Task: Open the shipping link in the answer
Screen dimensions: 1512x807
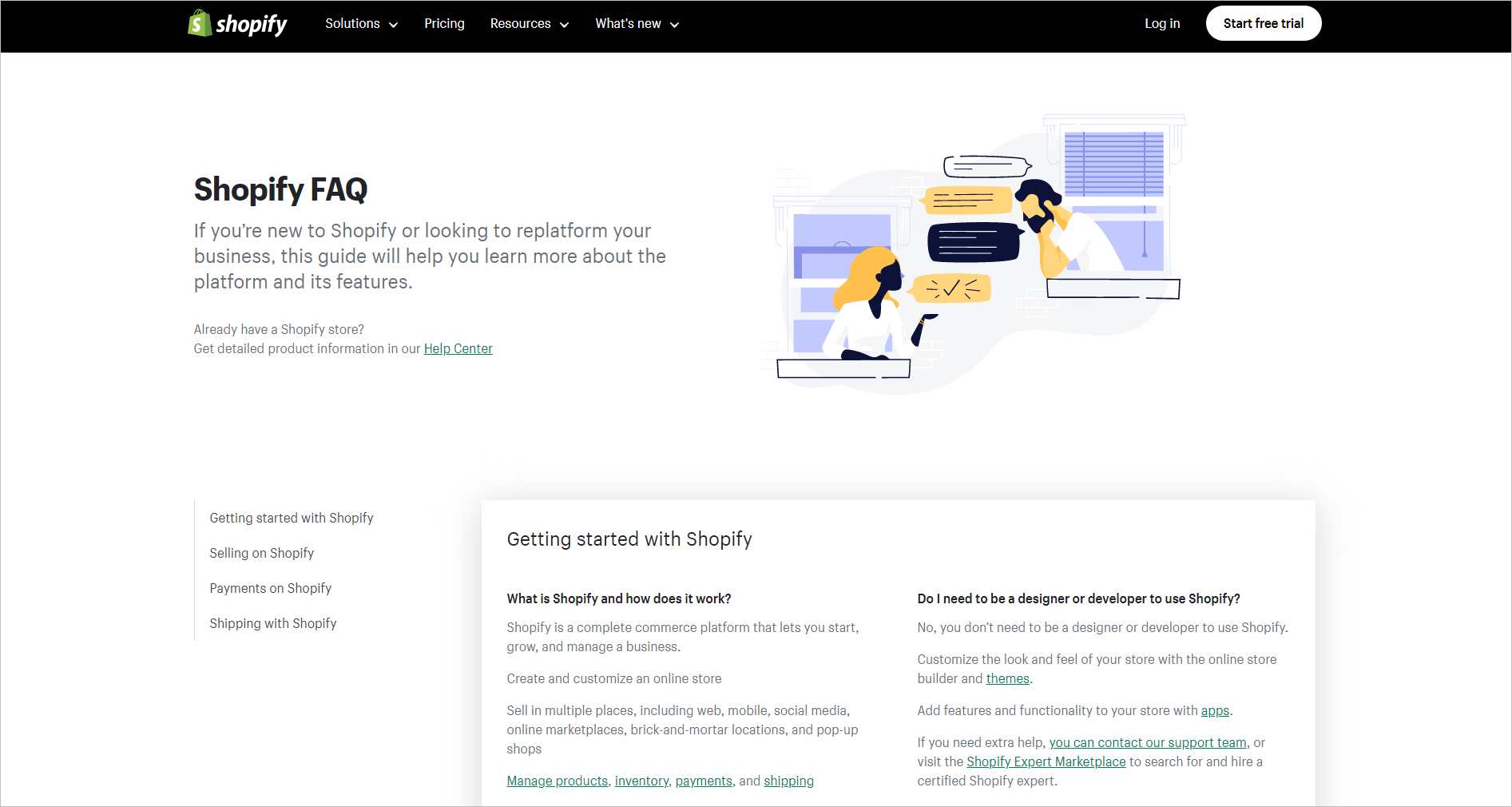Action: (788, 781)
